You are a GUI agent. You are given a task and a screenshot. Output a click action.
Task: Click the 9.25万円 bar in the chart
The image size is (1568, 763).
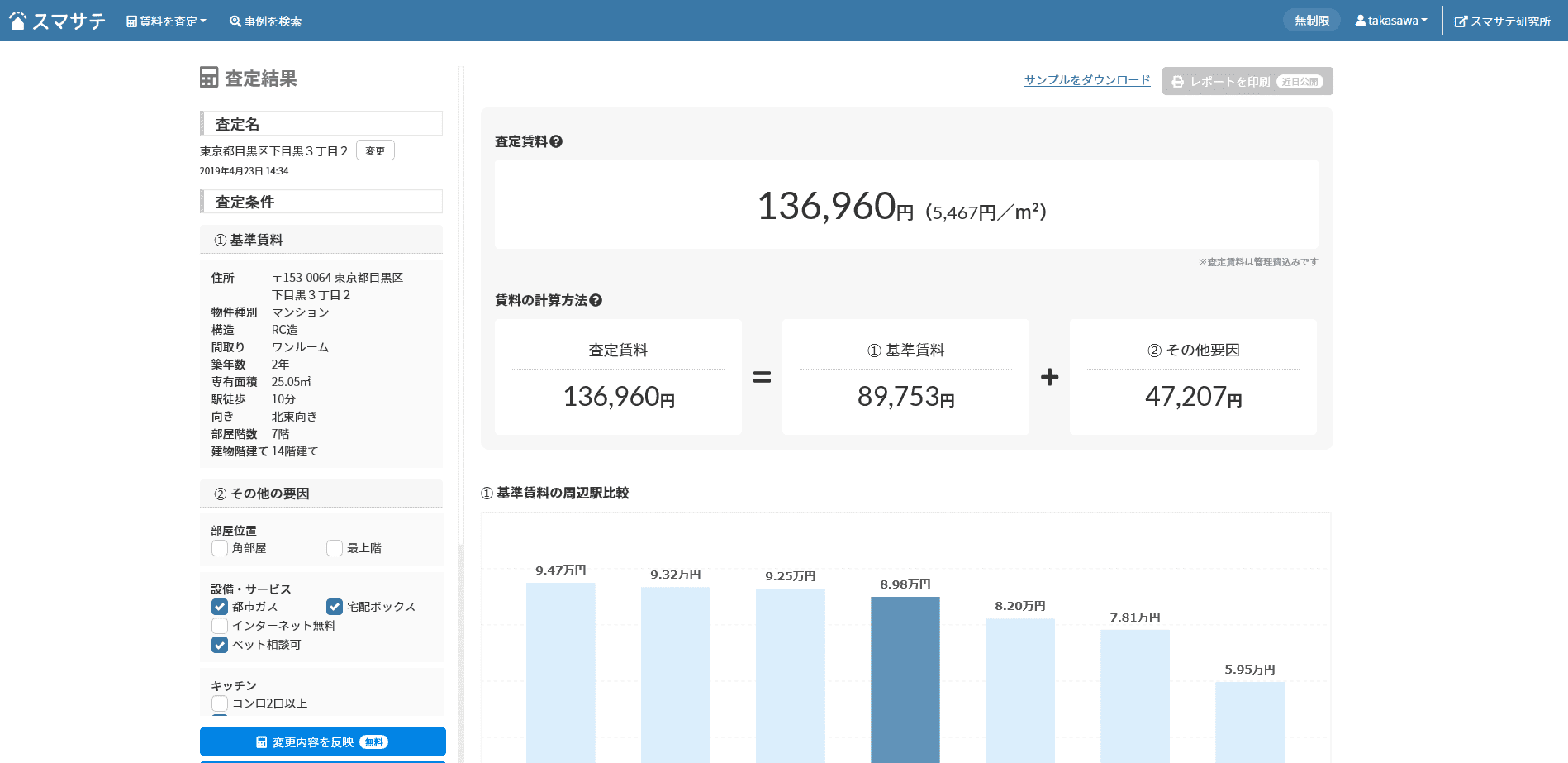(x=791, y=675)
